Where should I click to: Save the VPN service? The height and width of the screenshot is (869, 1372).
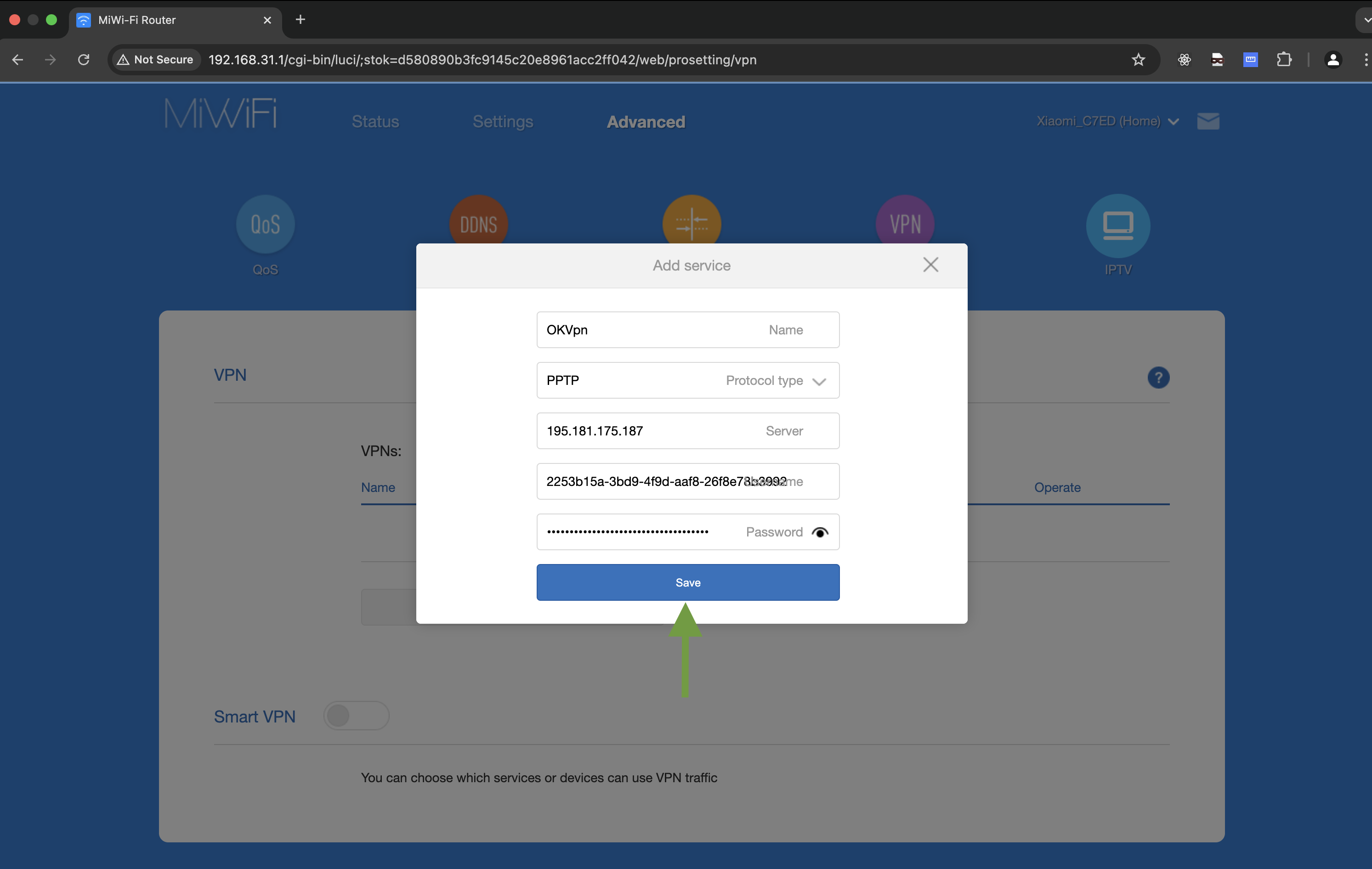pos(687,582)
